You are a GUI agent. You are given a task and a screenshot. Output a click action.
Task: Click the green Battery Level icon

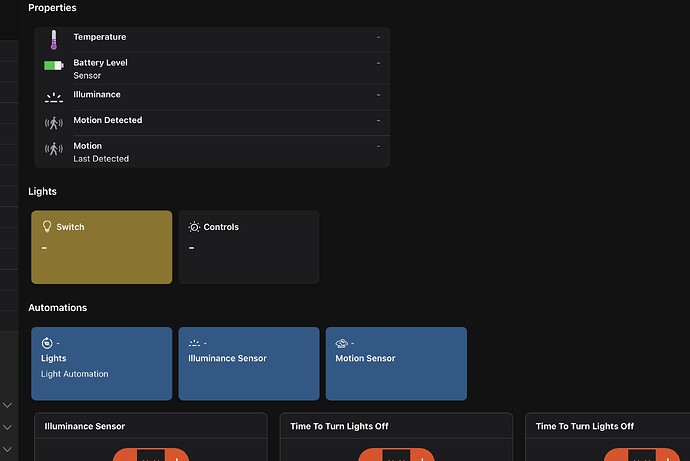54,66
